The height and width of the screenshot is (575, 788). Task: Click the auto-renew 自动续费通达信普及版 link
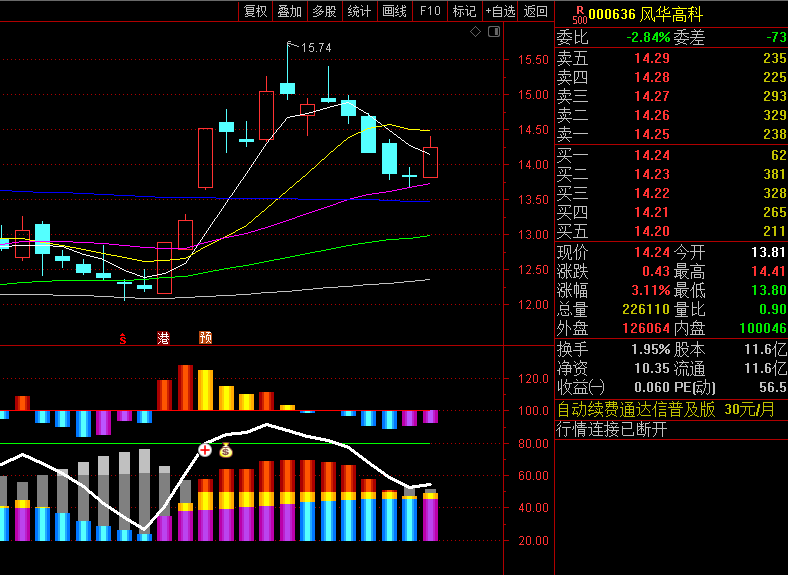click(x=637, y=409)
